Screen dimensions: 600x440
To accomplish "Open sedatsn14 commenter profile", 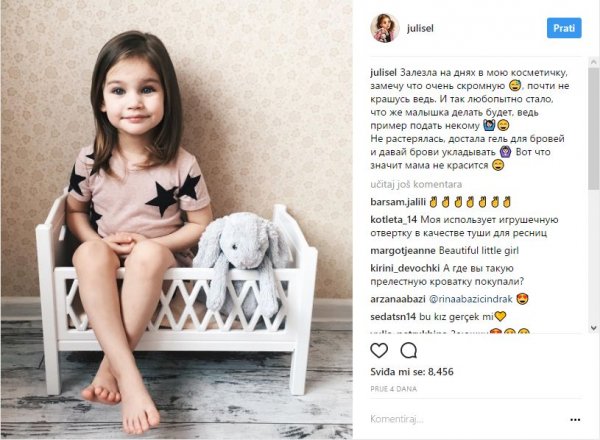I will pyautogui.click(x=393, y=317).
